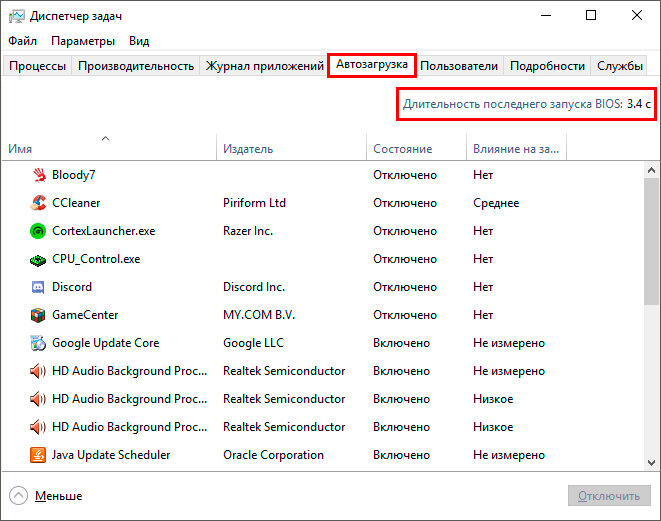Switch to the Службы tab
661x521 pixels.
click(x=619, y=66)
